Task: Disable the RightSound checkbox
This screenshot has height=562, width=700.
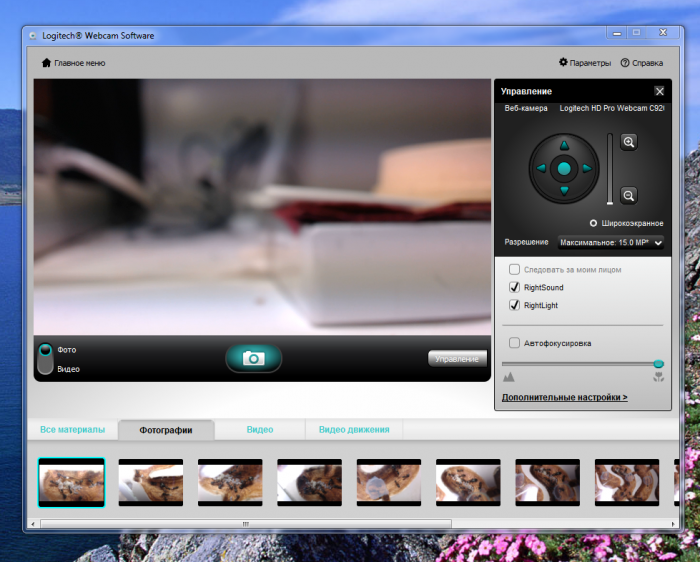Action: point(515,288)
